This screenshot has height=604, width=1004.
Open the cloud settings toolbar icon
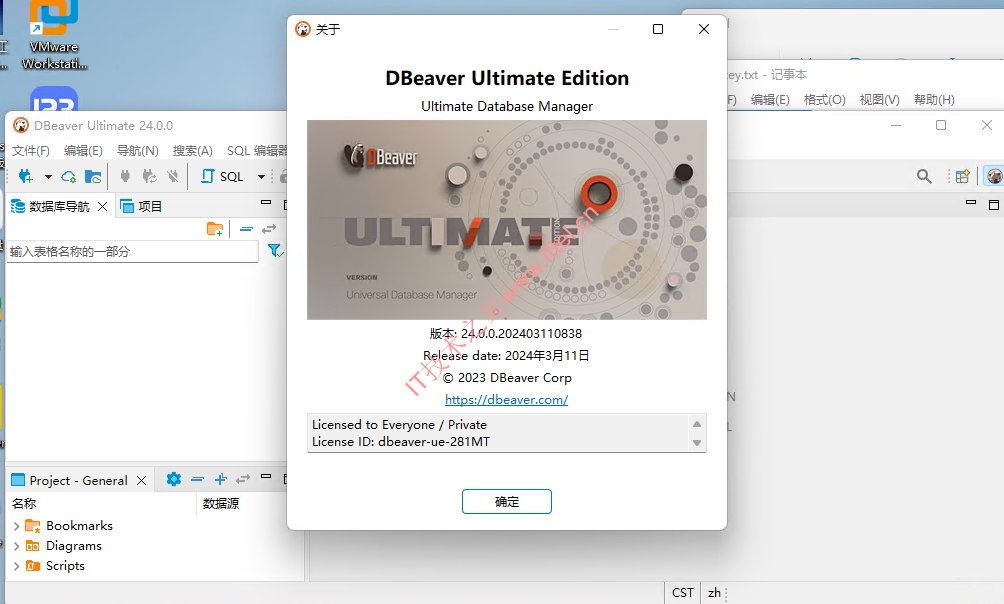69,176
